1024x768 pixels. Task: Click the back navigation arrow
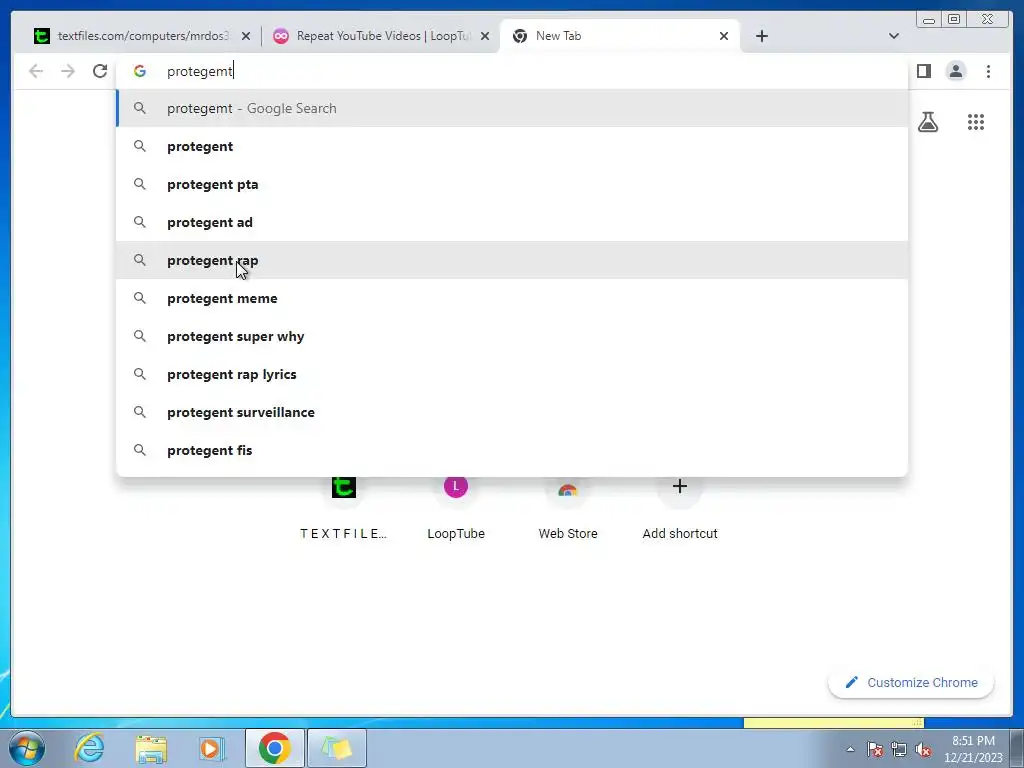[x=36, y=71]
